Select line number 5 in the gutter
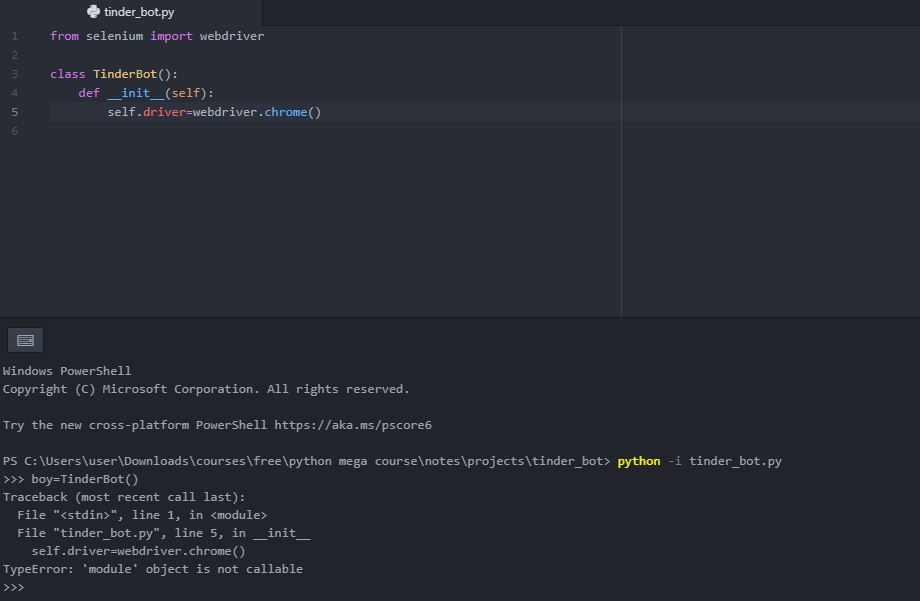Image resolution: width=920 pixels, height=601 pixels. pyautogui.click(x=15, y=112)
